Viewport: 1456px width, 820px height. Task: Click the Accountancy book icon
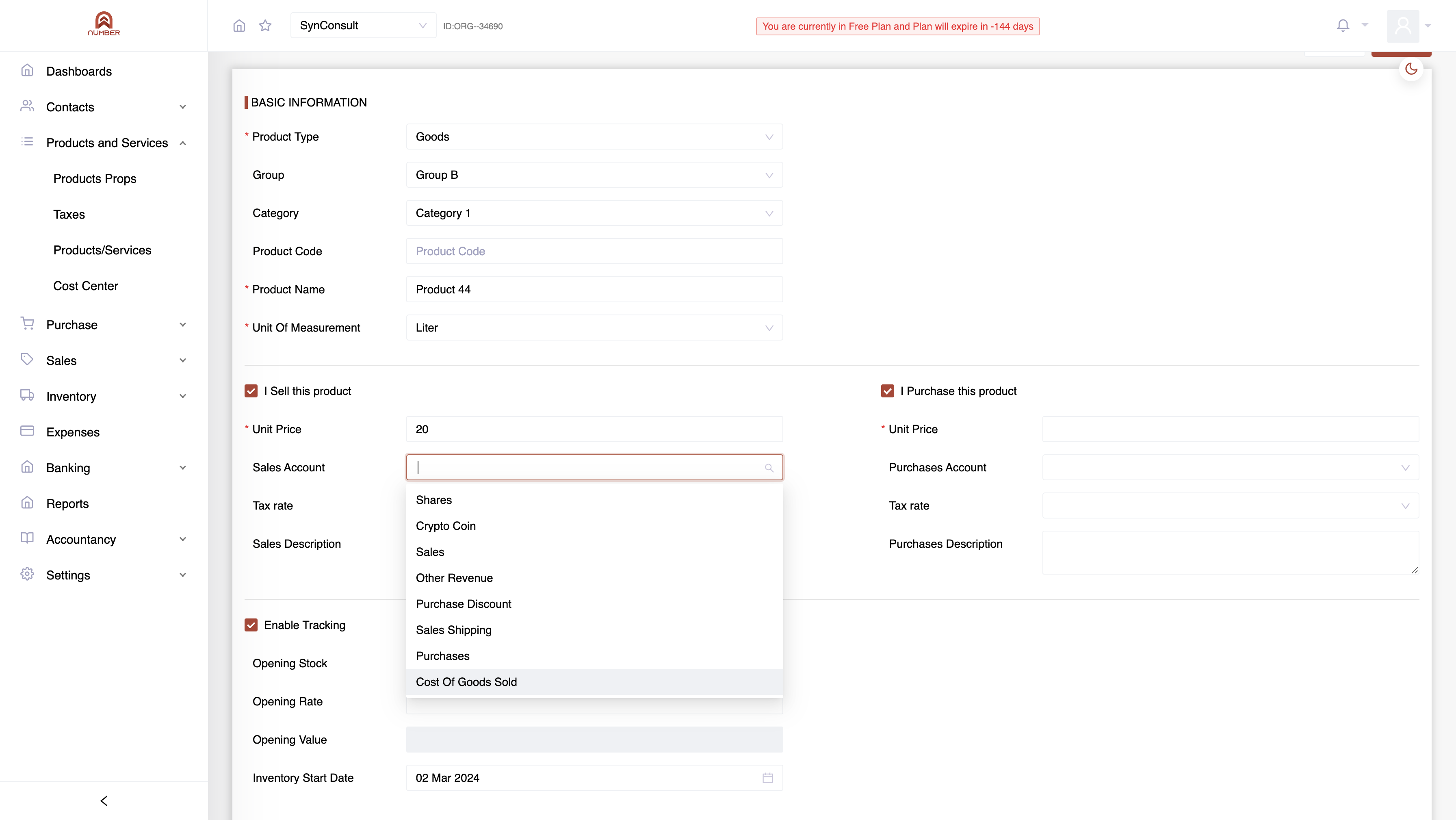tap(27, 538)
